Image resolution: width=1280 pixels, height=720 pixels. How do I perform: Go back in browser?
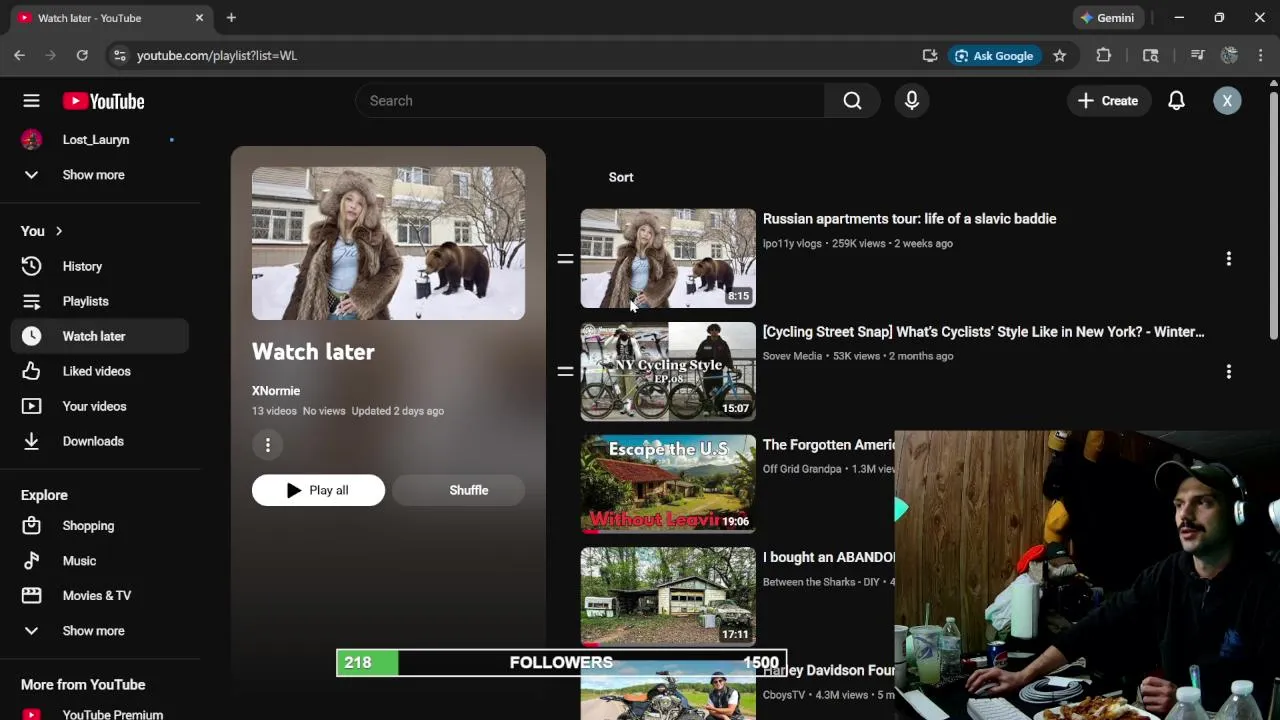(x=19, y=56)
